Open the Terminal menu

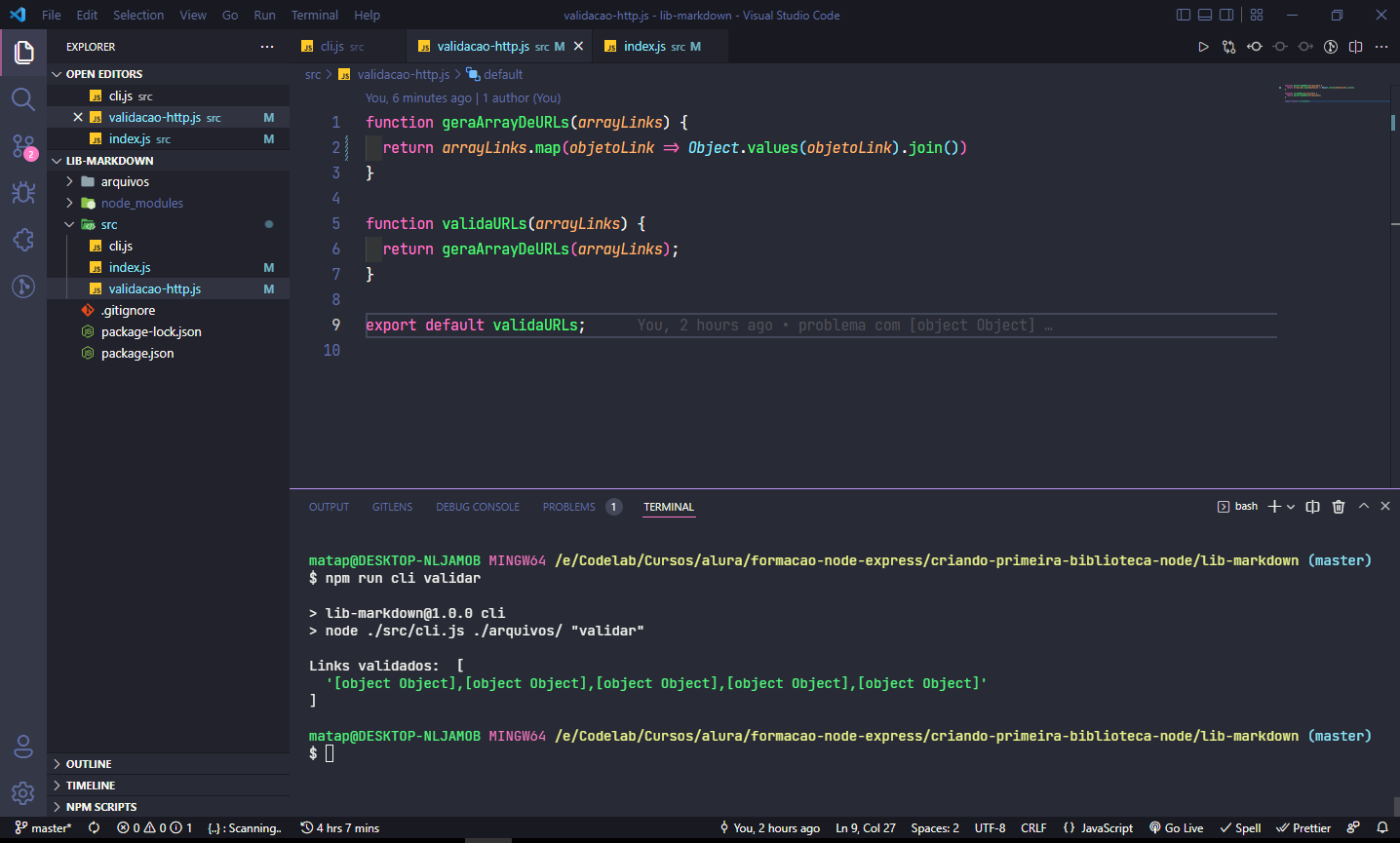[x=315, y=15]
